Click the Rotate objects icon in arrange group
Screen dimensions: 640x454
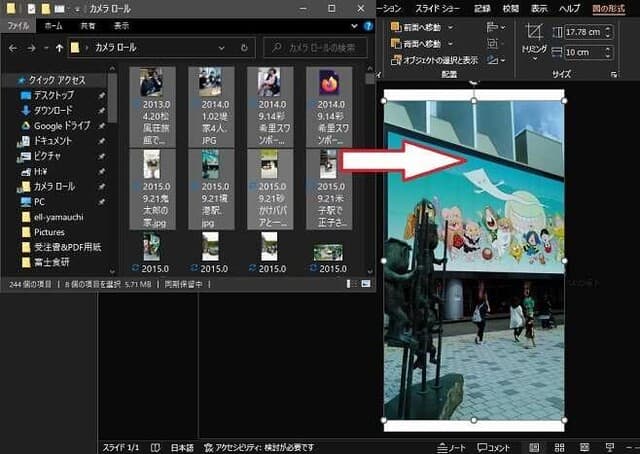[x=493, y=60]
